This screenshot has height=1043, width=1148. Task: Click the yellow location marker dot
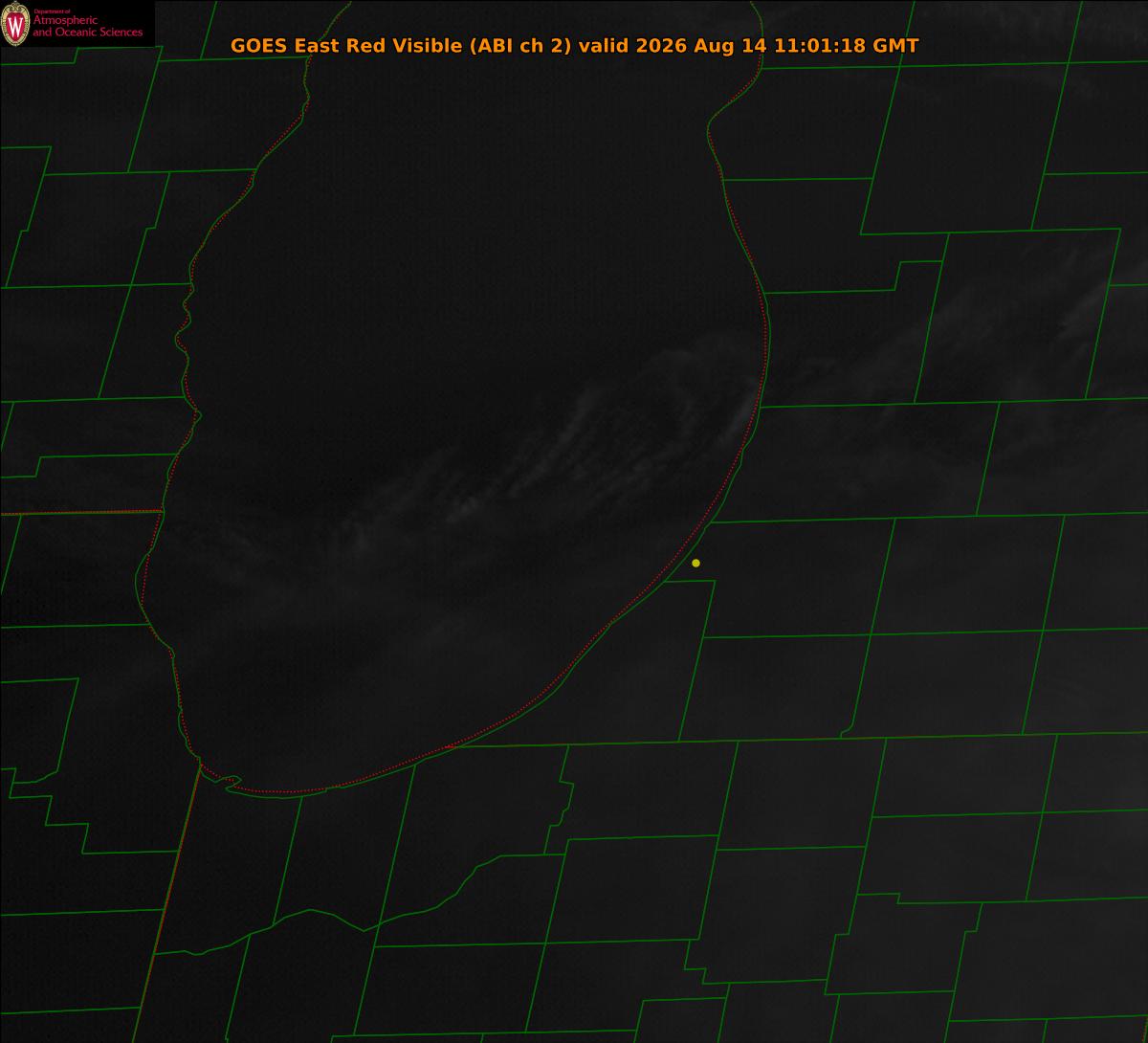coord(695,563)
